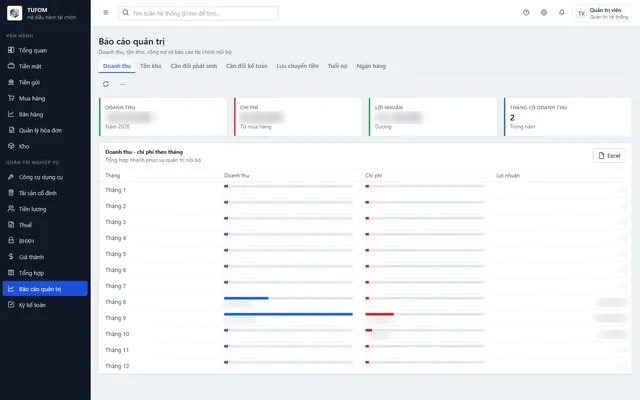This screenshot has width=640, height=400.
Task: Open the Tiền gửi bank icon
Action: (x=11, y=82)
